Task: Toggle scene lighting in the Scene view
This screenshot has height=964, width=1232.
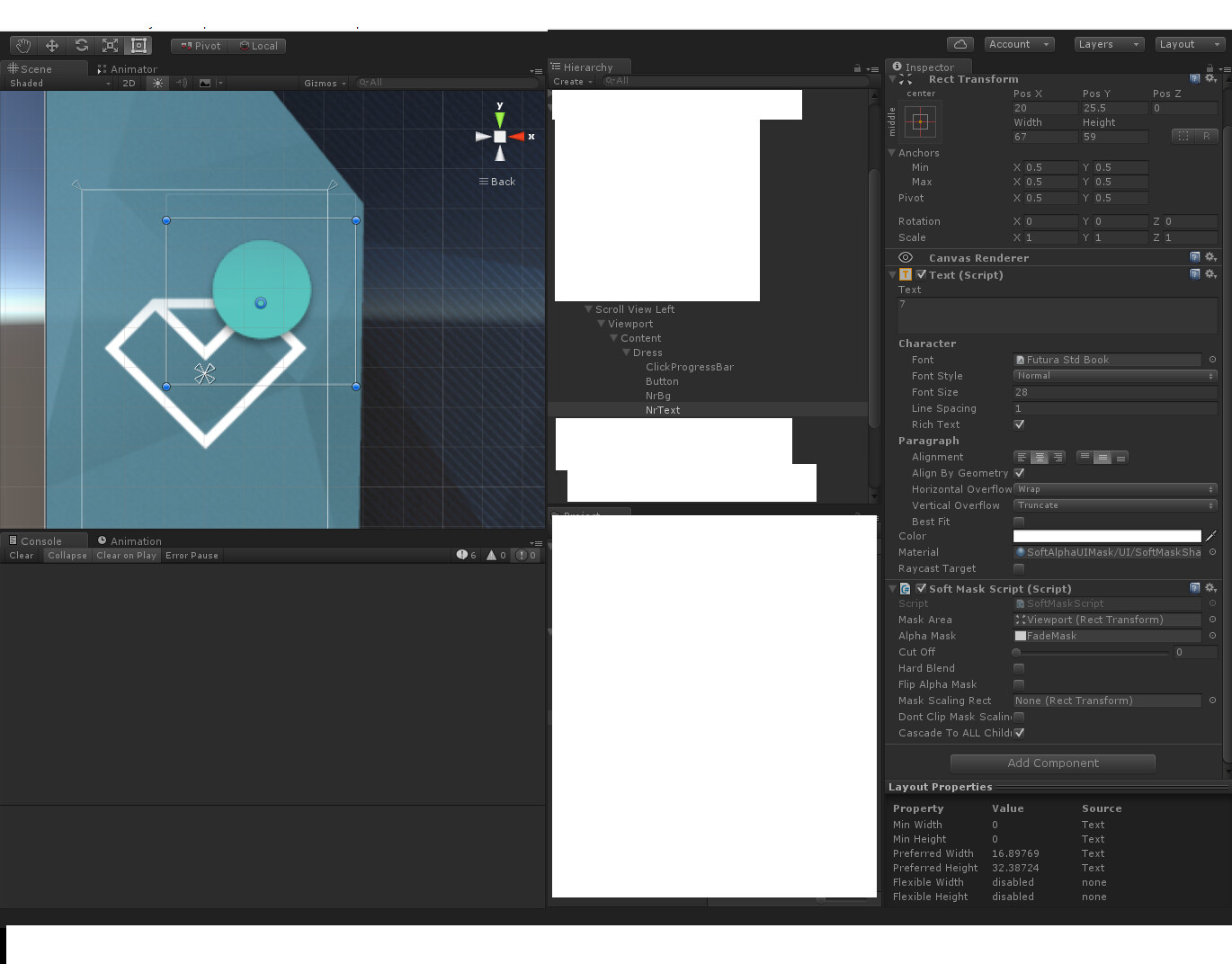Action: (x=157, y=83)
